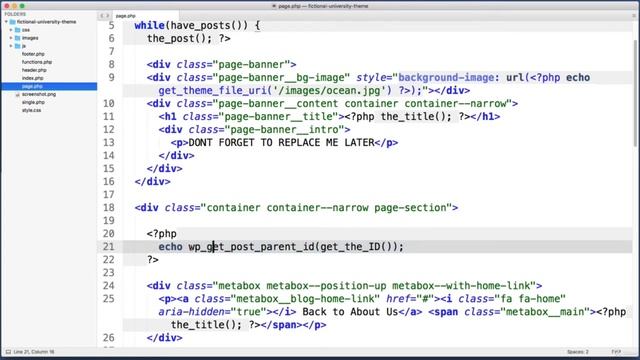
Task: Click line number 21 in the gutter
Action: (x=109, y=247)
